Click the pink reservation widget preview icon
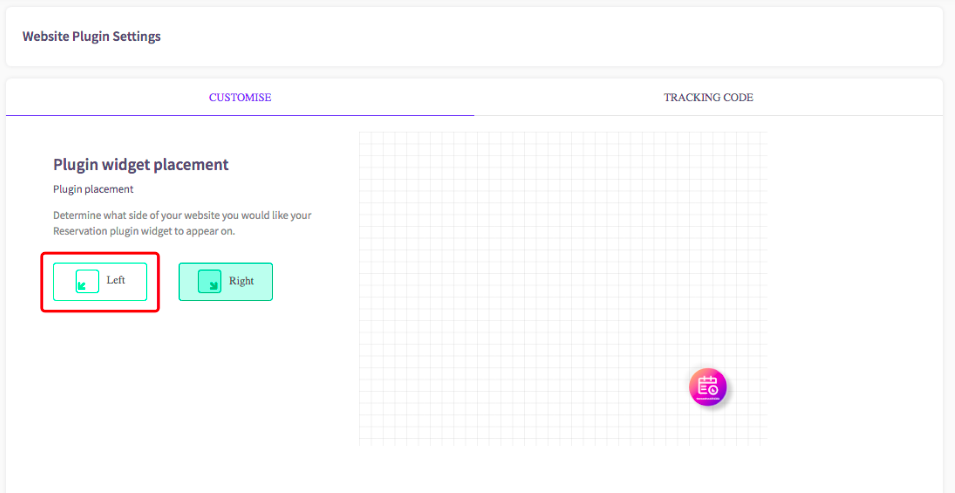Image resolution: width=955 pixels, height=493 pixels. coord(708,387)
